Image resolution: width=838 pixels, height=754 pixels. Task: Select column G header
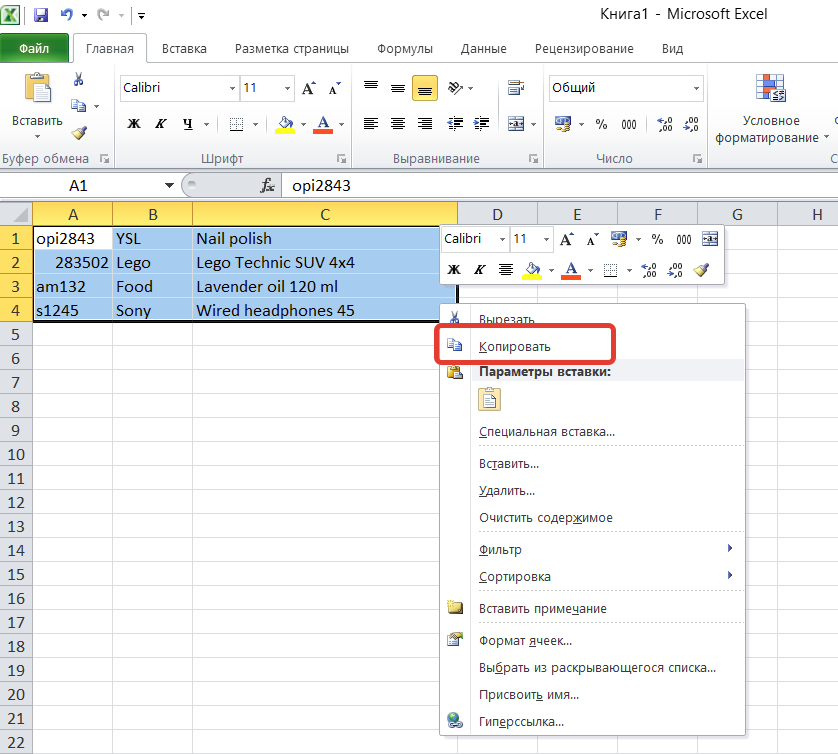738,214
